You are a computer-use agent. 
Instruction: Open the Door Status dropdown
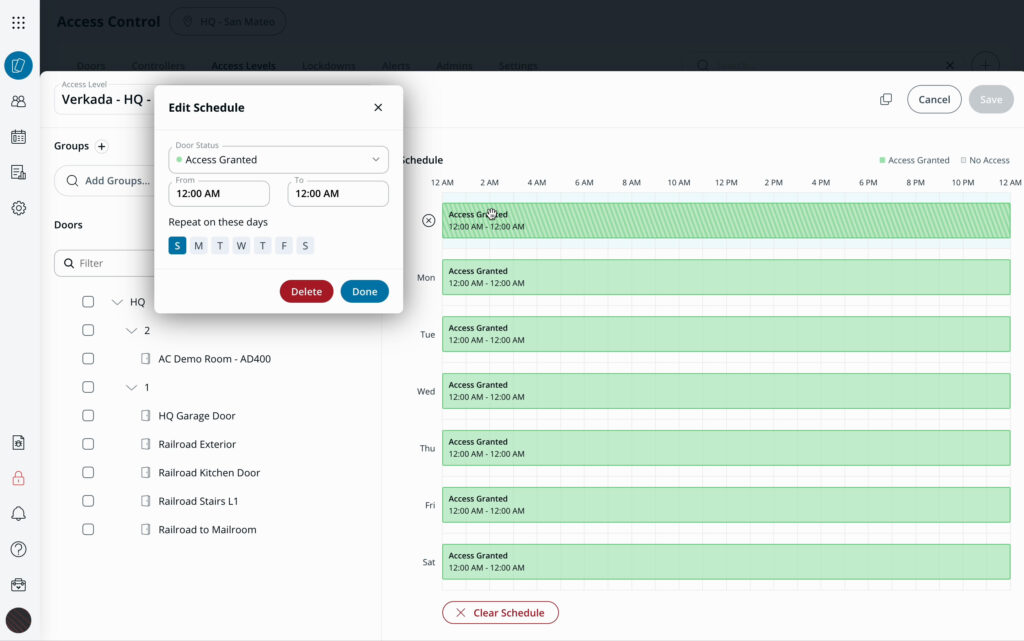(x=278, y=159)
